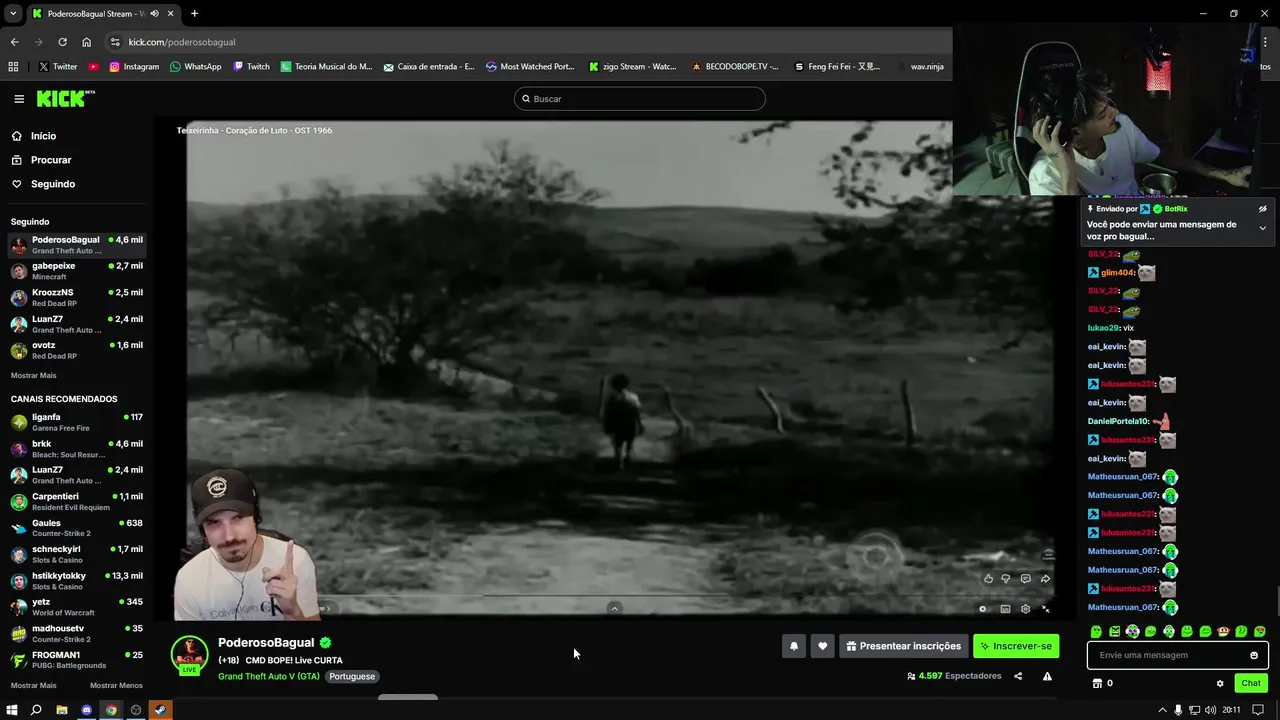This screenshot has width=1280, height=720.
Task: Open the video comment icon
Action: pyautogui.click(x=1025, y=578)
